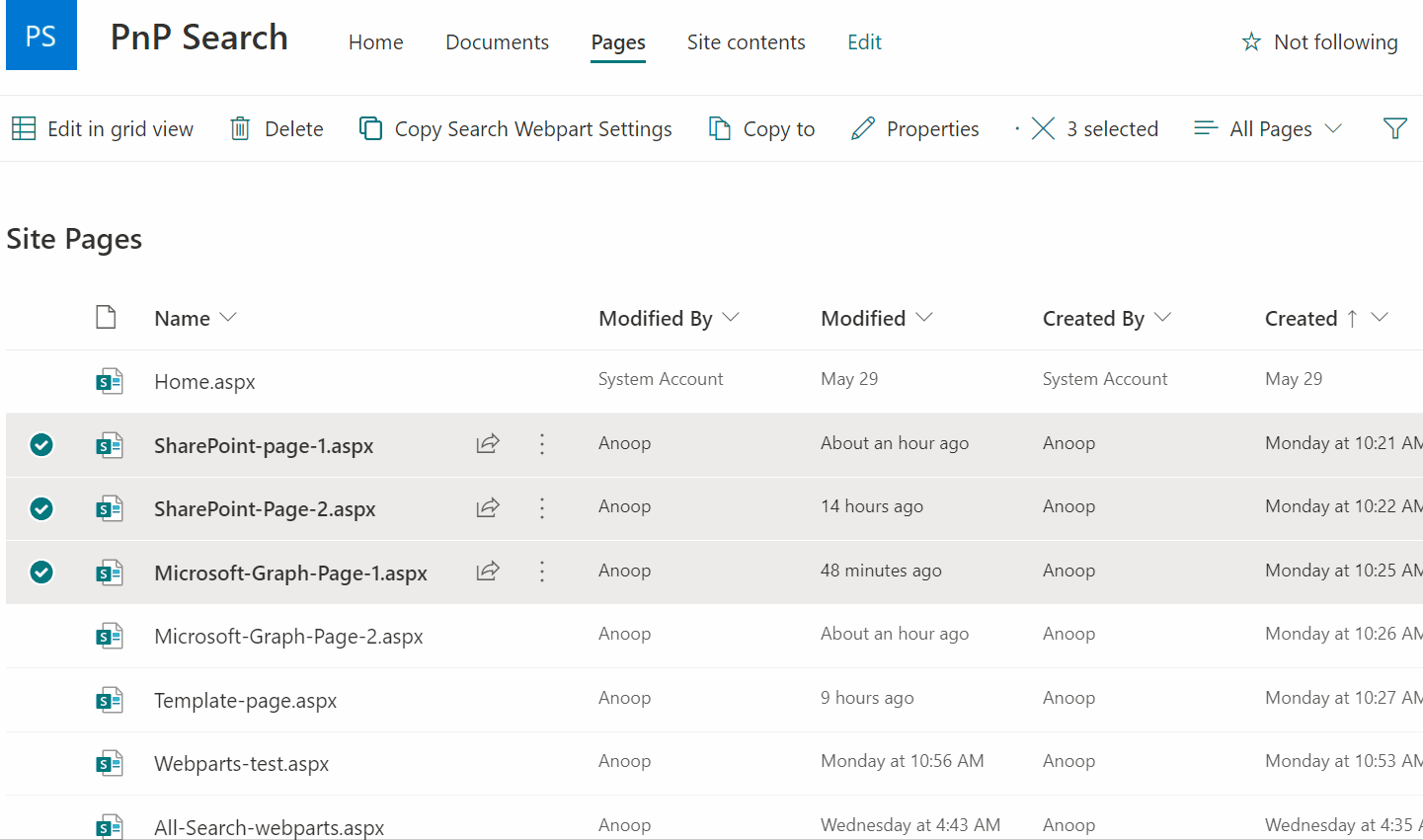The image size is (1423, 840).
Task: Clear selection with the X icon
Action: coord(1043,128)
